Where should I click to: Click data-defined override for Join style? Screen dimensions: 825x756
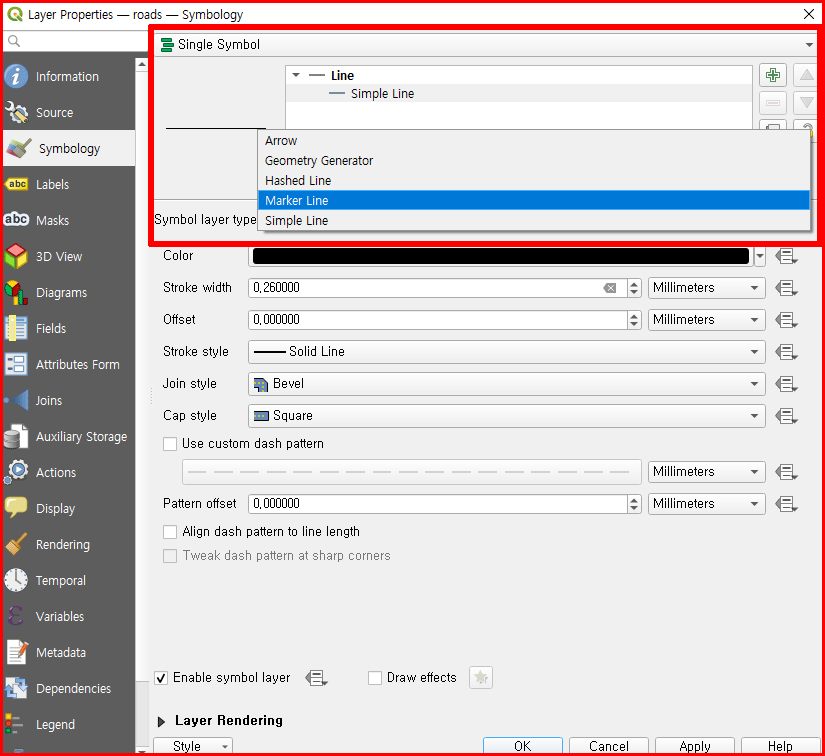(x=786, y=384)
